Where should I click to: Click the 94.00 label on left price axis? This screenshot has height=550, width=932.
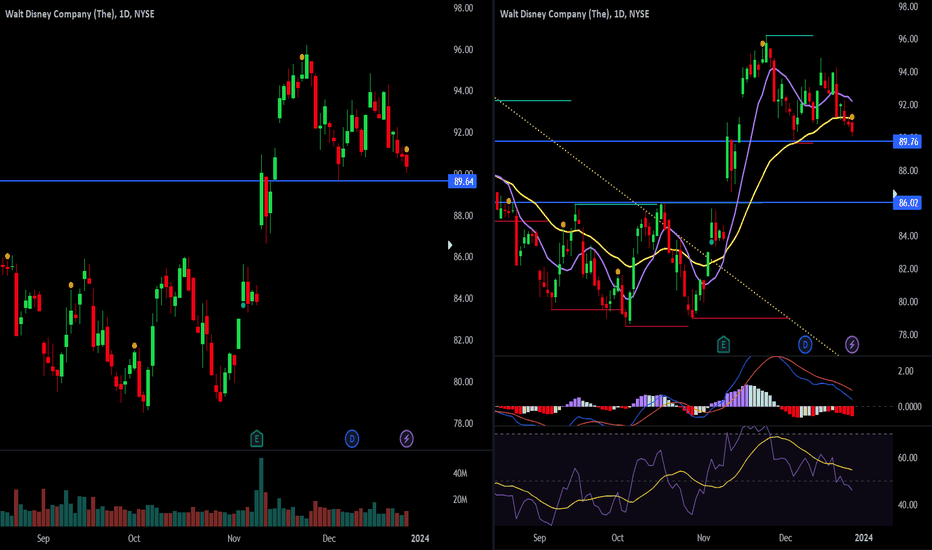coord(463,91)
